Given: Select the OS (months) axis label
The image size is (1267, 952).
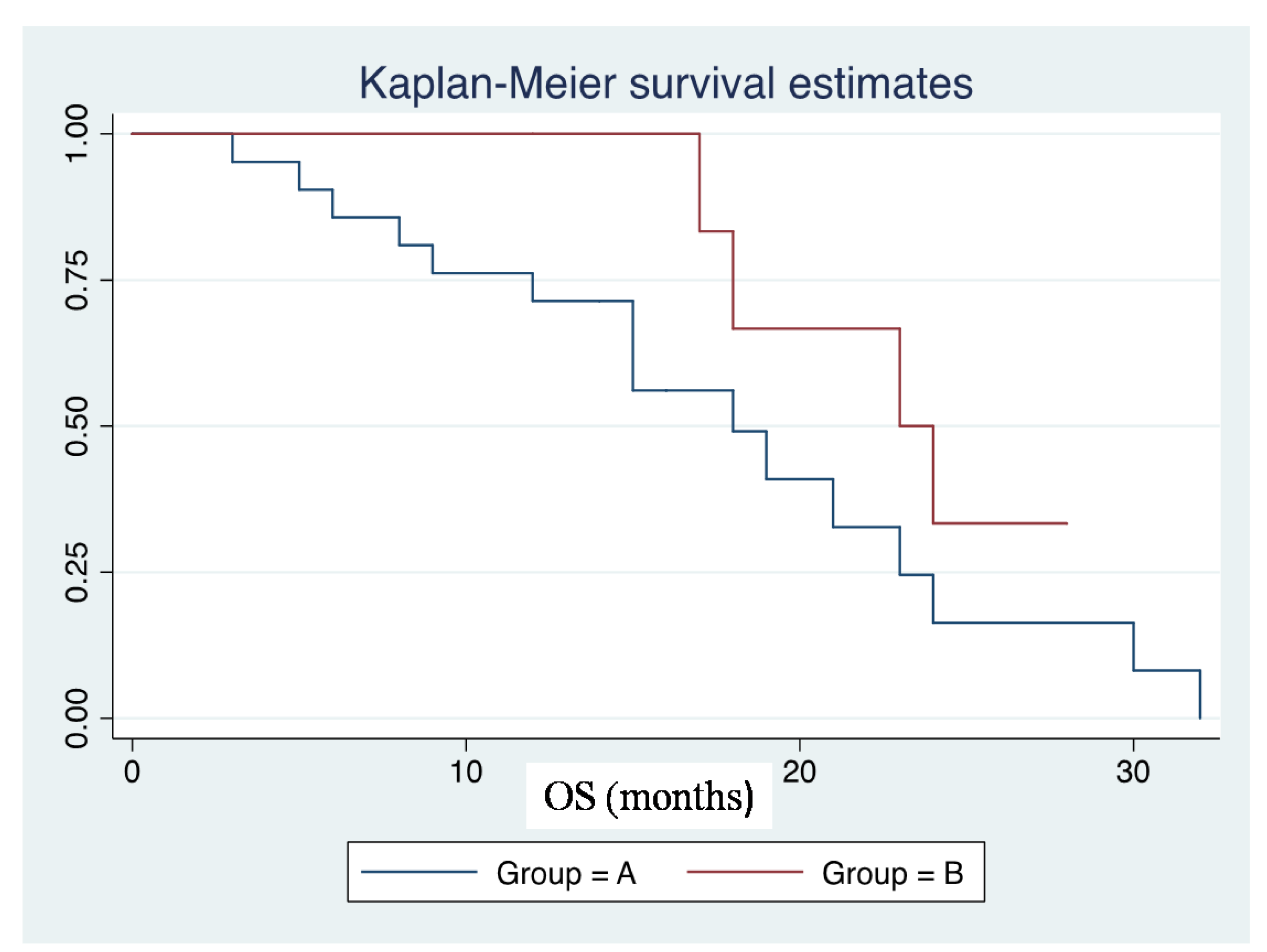Looking at the screenshot, I should click(648, 796).
